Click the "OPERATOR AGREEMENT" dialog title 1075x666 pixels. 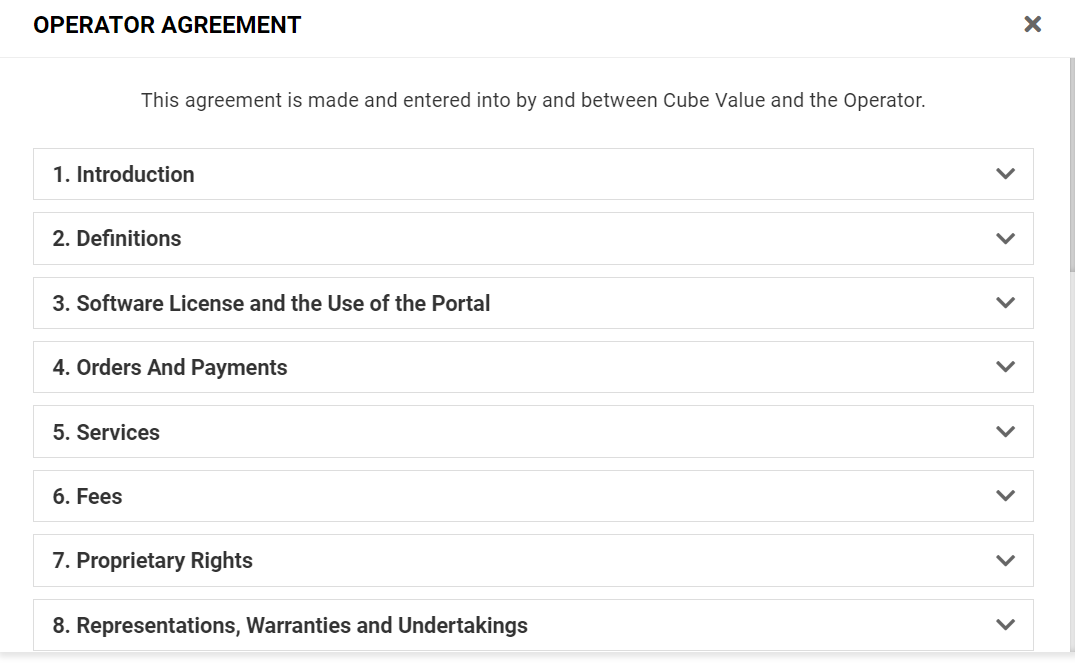[x=167, y=26]
